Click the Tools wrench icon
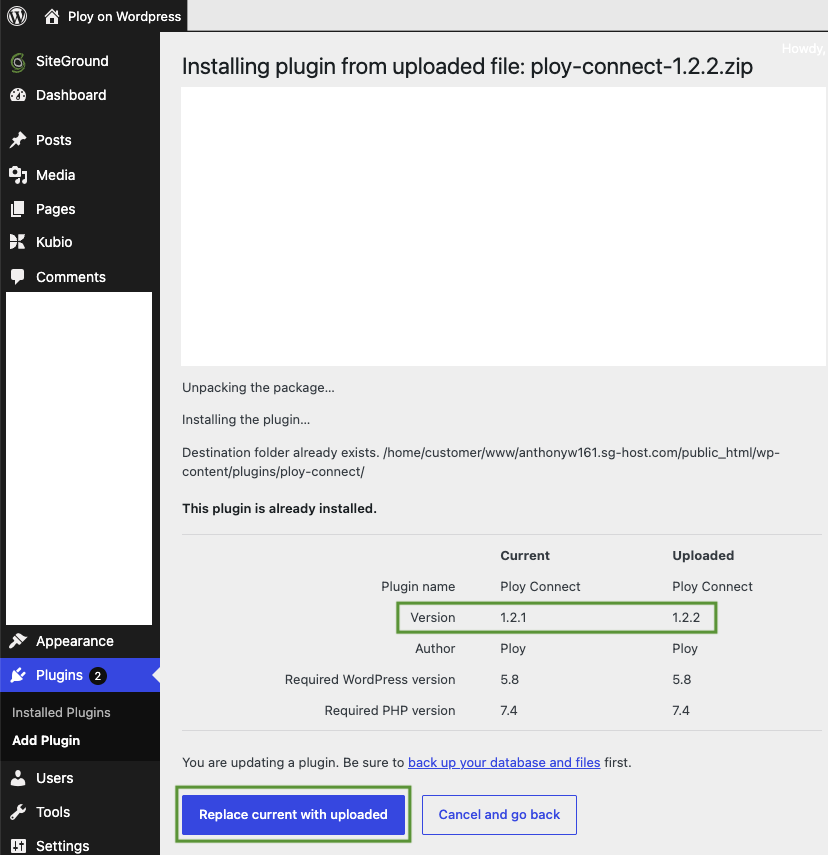The height and width of the screenshot is (855, 828). [18, 812]
